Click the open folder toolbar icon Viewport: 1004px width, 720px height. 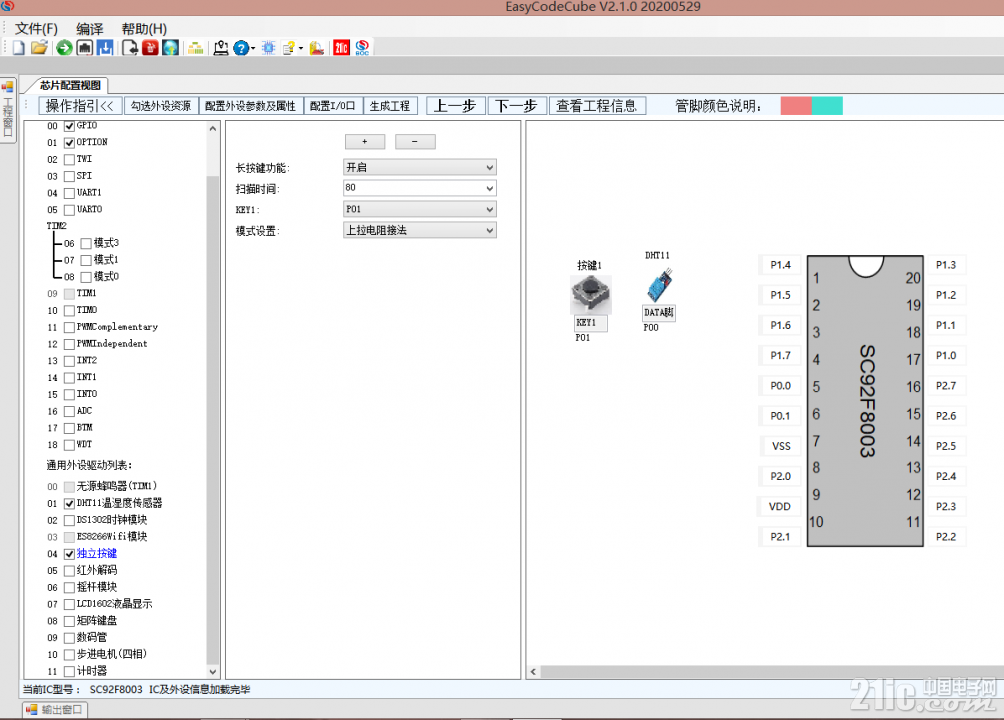(39, 48)
